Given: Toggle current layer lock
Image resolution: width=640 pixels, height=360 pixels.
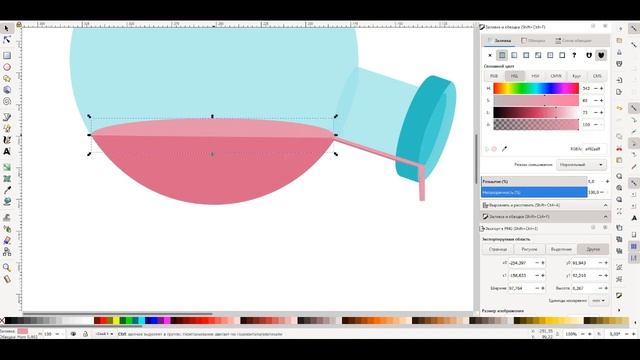Looking at the screenshot, I should click(x=85, y=334).
